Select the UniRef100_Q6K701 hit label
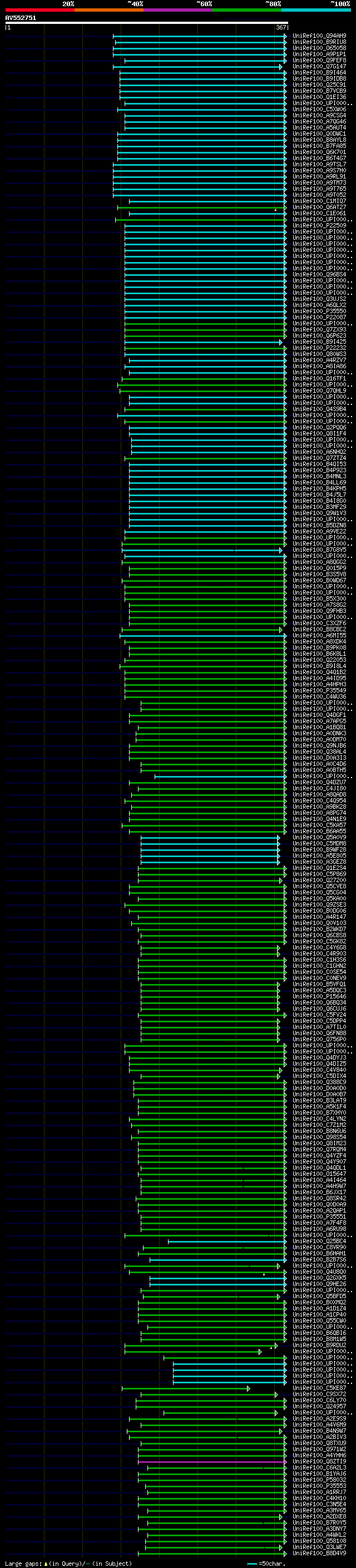The width and height of the screenshot is (356, 1568). [319, 152]
